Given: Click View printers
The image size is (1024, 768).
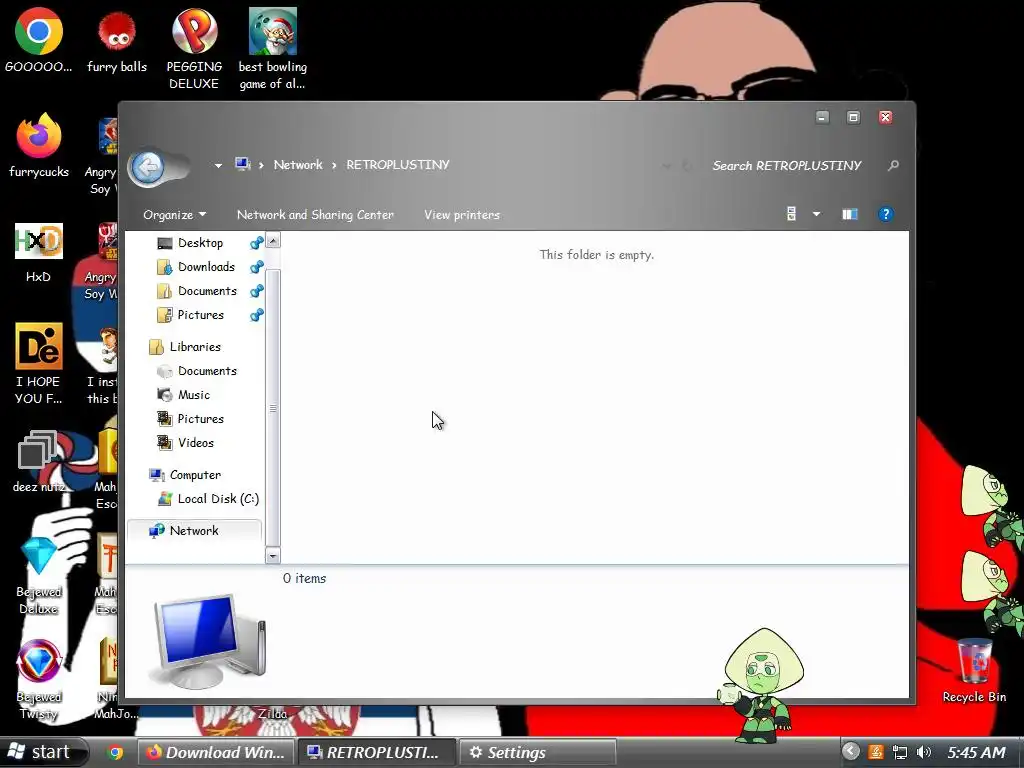Looking at the screenshot, I should (462, 215).
